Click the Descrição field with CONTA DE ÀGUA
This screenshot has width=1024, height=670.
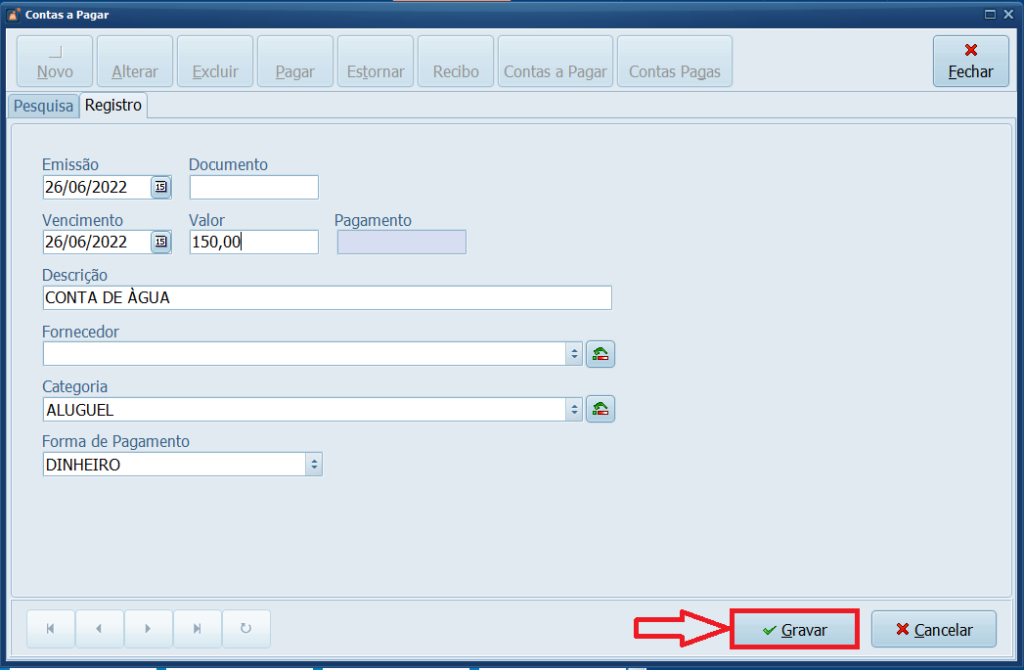click(327, 298)
